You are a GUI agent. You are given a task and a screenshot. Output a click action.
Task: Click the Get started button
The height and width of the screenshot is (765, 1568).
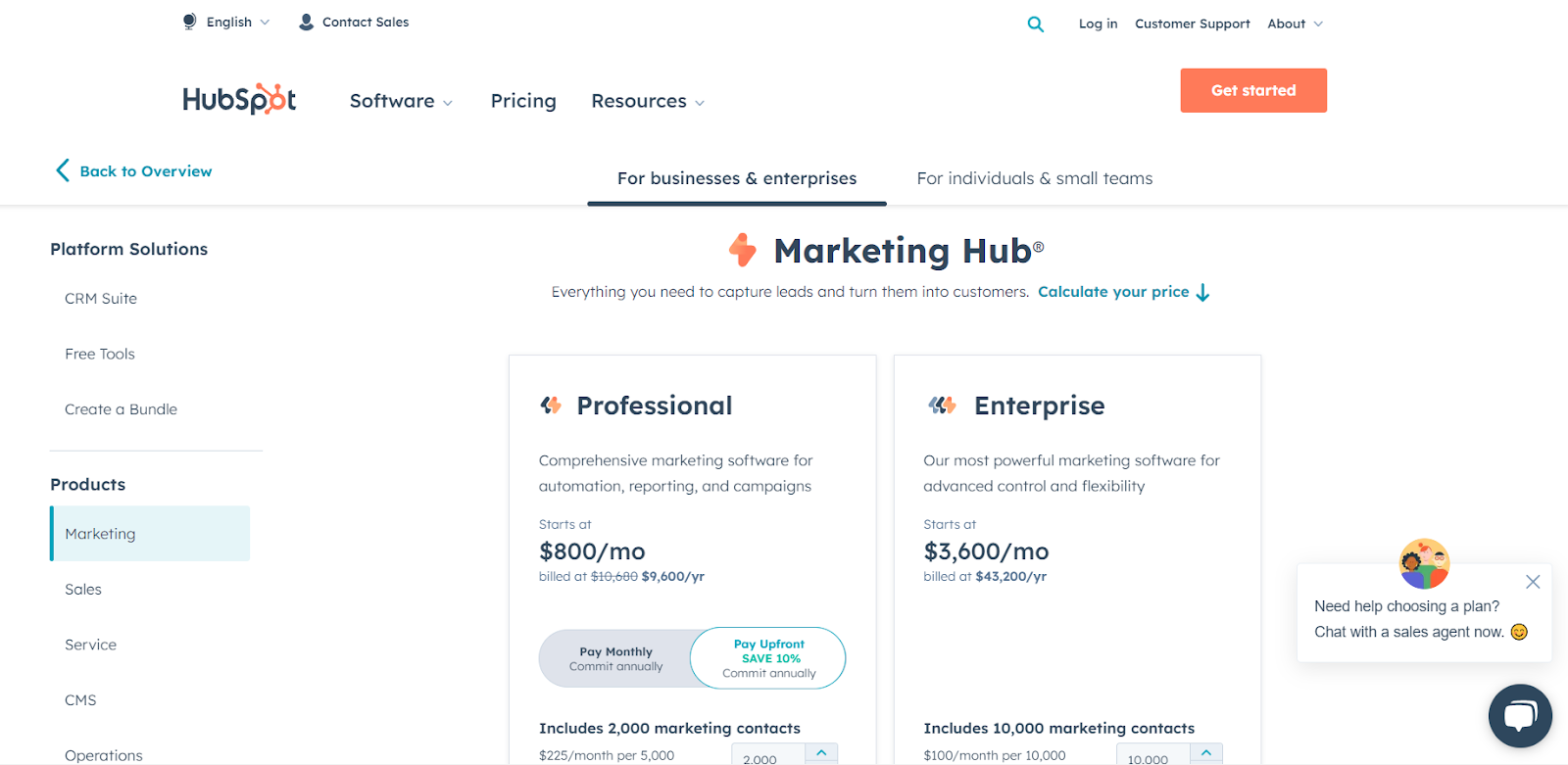pos(1253,90)
